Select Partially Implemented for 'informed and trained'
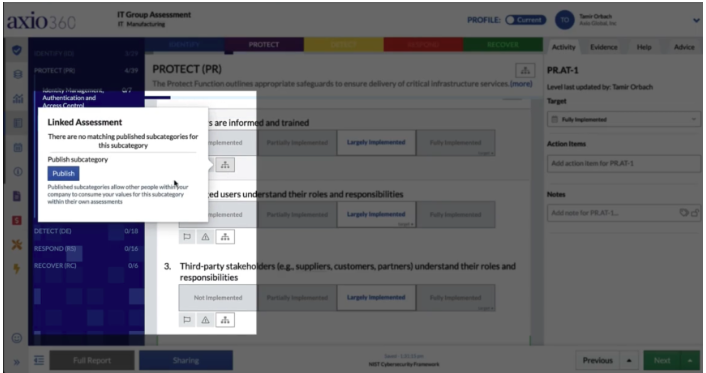The image size is (706, 373). (x=297, y=143)
